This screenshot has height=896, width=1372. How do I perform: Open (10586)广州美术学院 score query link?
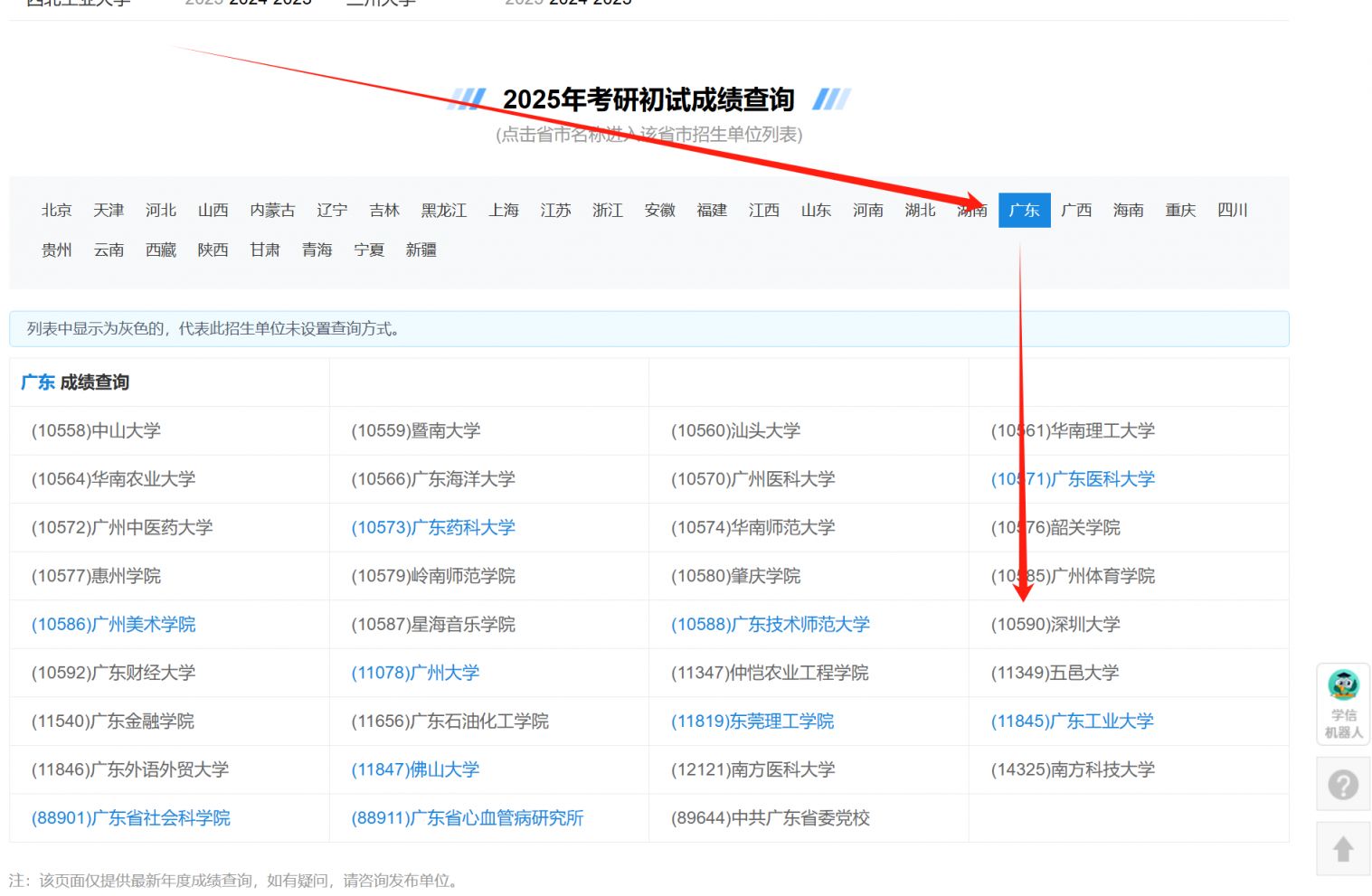click(x=114, y=625)
